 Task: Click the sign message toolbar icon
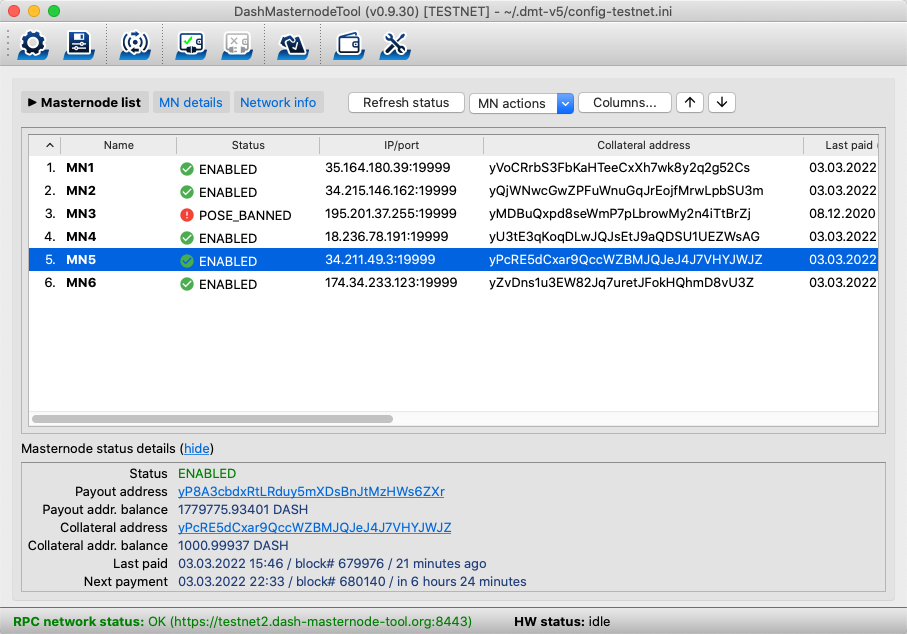click(x=293, y=45)
